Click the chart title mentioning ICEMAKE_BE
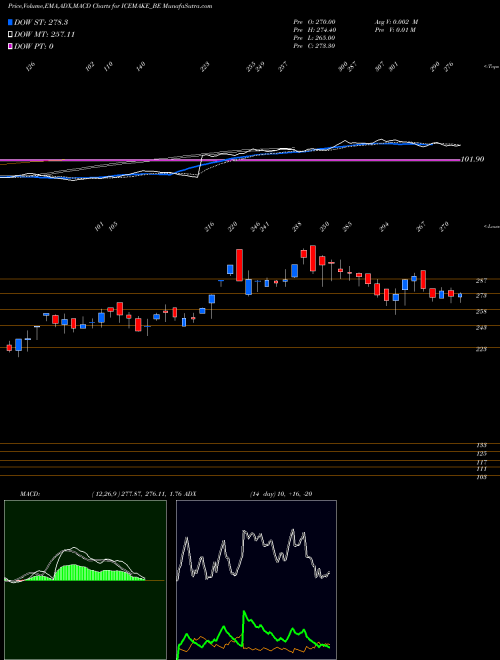 coord(110,6)
